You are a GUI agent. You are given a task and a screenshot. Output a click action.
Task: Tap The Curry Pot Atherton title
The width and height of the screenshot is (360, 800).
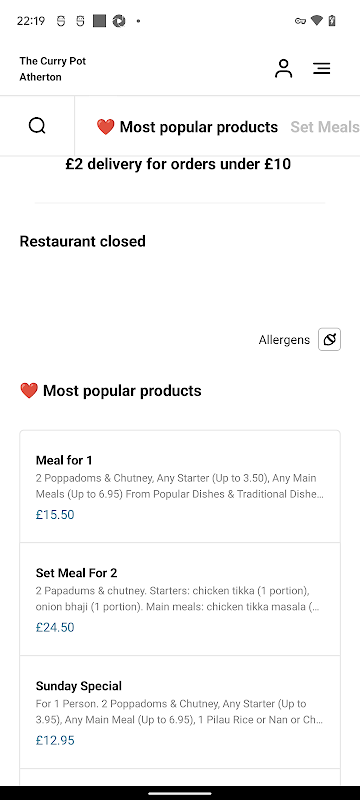[x=53, y=69]
